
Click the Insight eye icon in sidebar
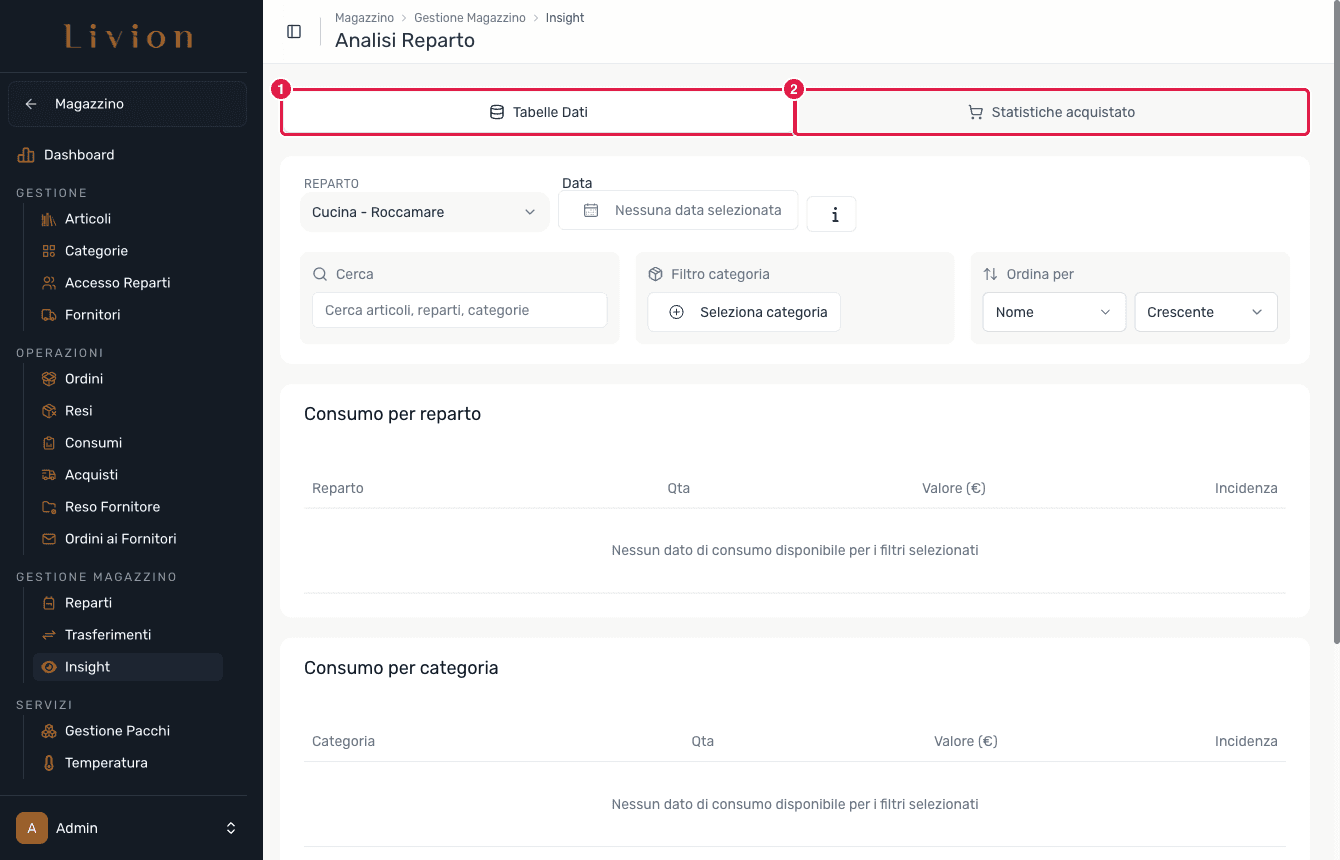pyautogui.click(x=49, y=667)
